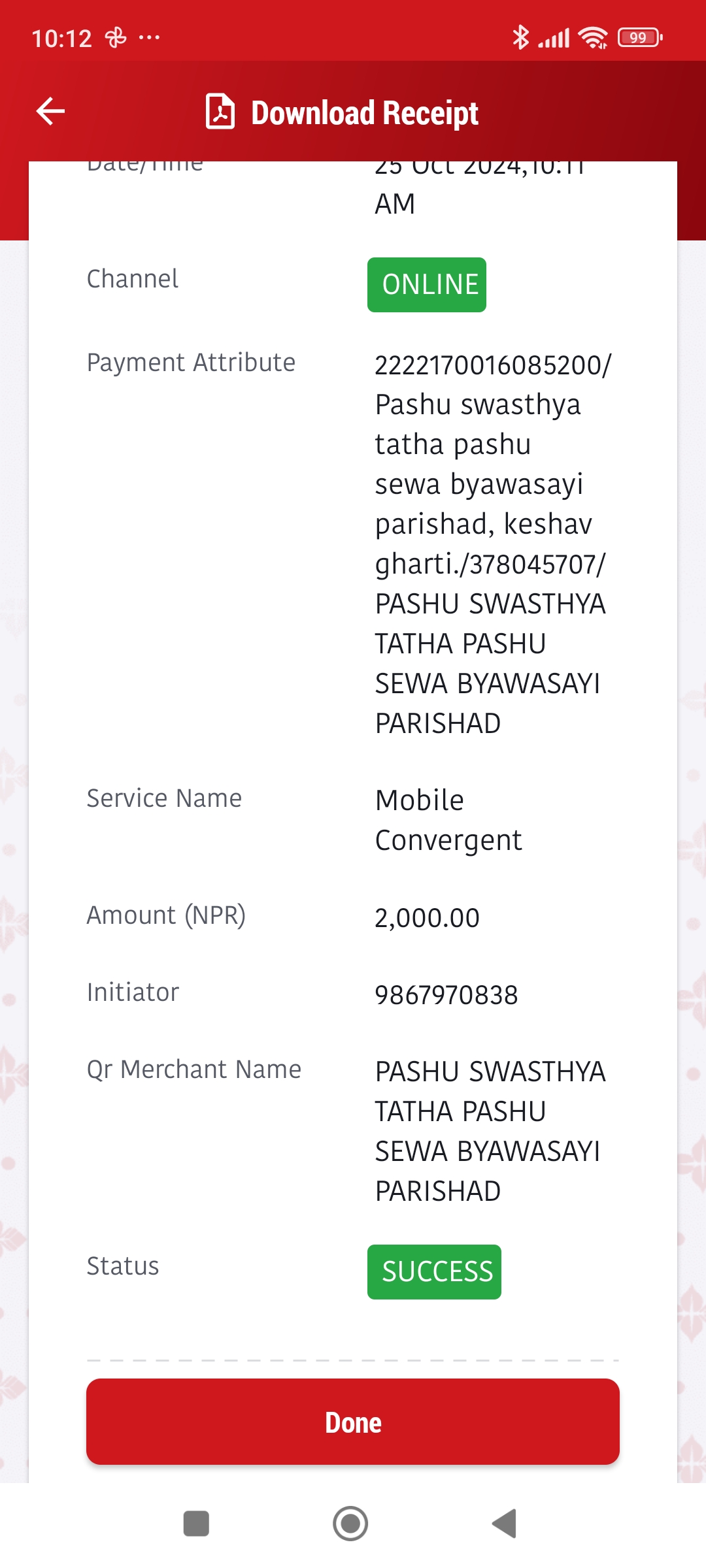Viewport: 706px width, 1568px height.
Task: Tap the Mobile Convergent service name value
Action: tap(448, 820)
